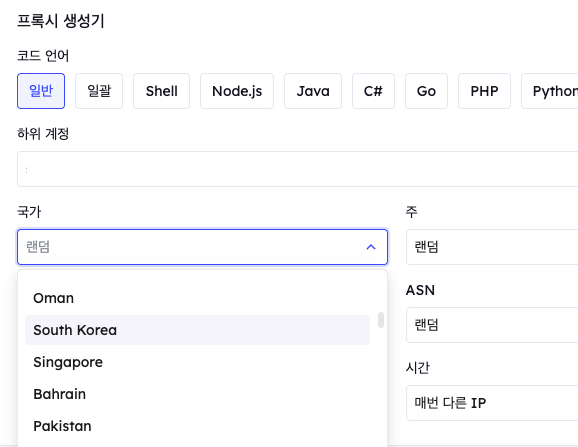
Task: Choose Singapore from country list
Action: (197, 362)
